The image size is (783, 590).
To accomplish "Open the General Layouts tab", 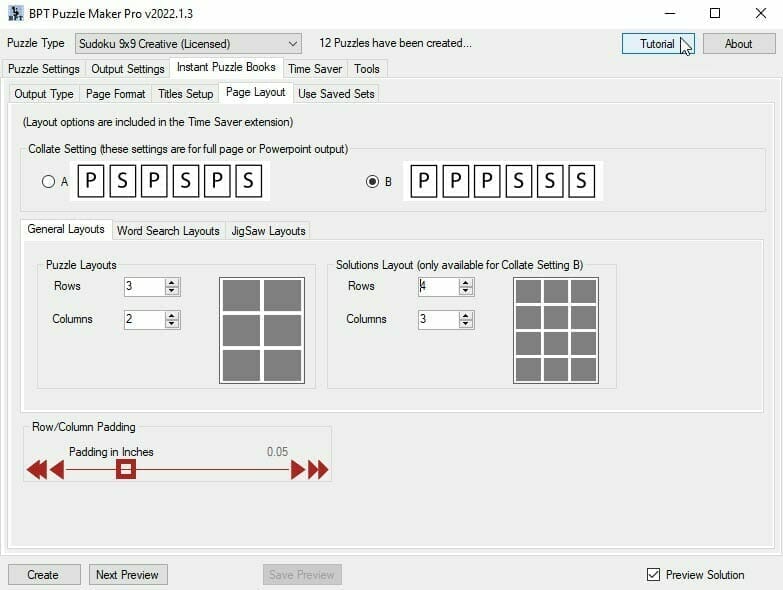I will (x=66, y=229).
